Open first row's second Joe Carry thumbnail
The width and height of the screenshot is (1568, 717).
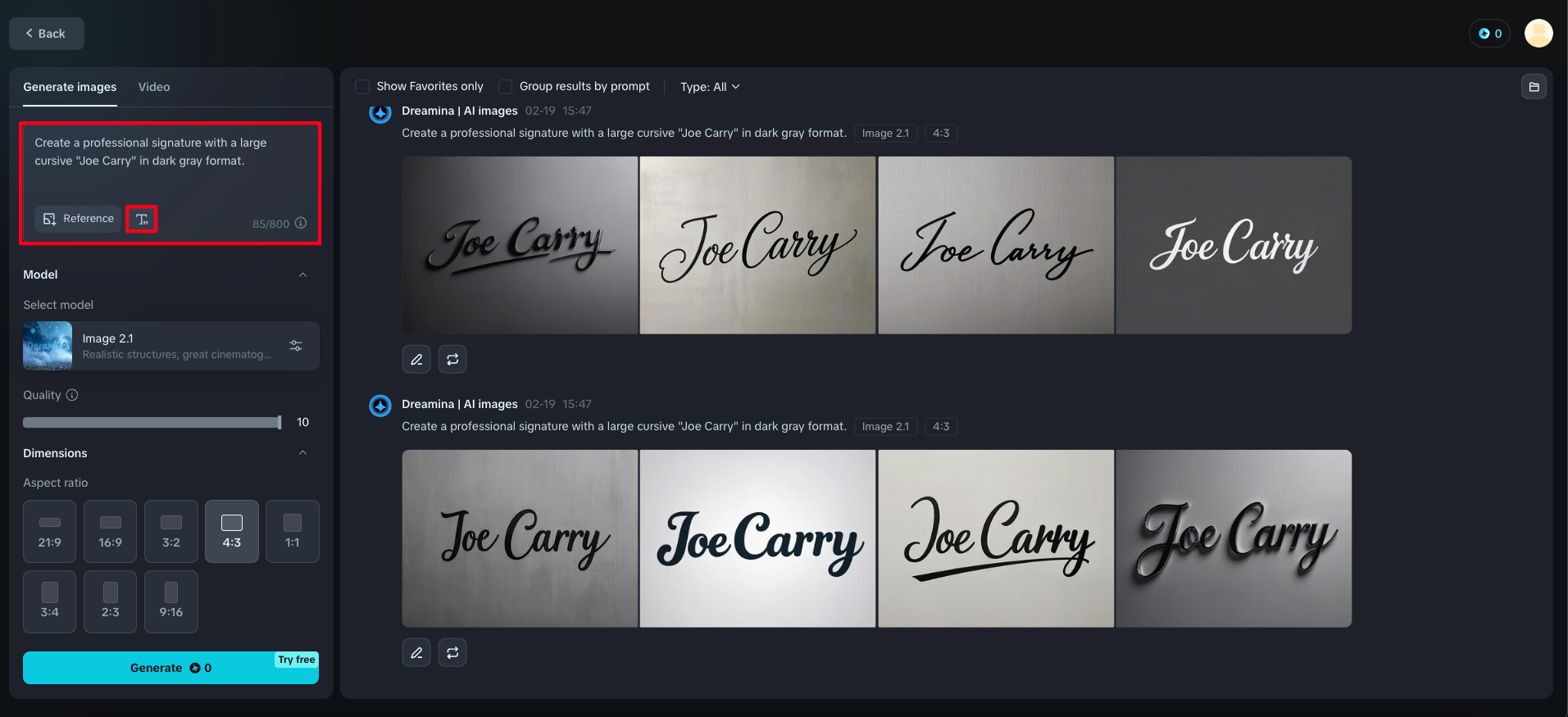[757, 245]
